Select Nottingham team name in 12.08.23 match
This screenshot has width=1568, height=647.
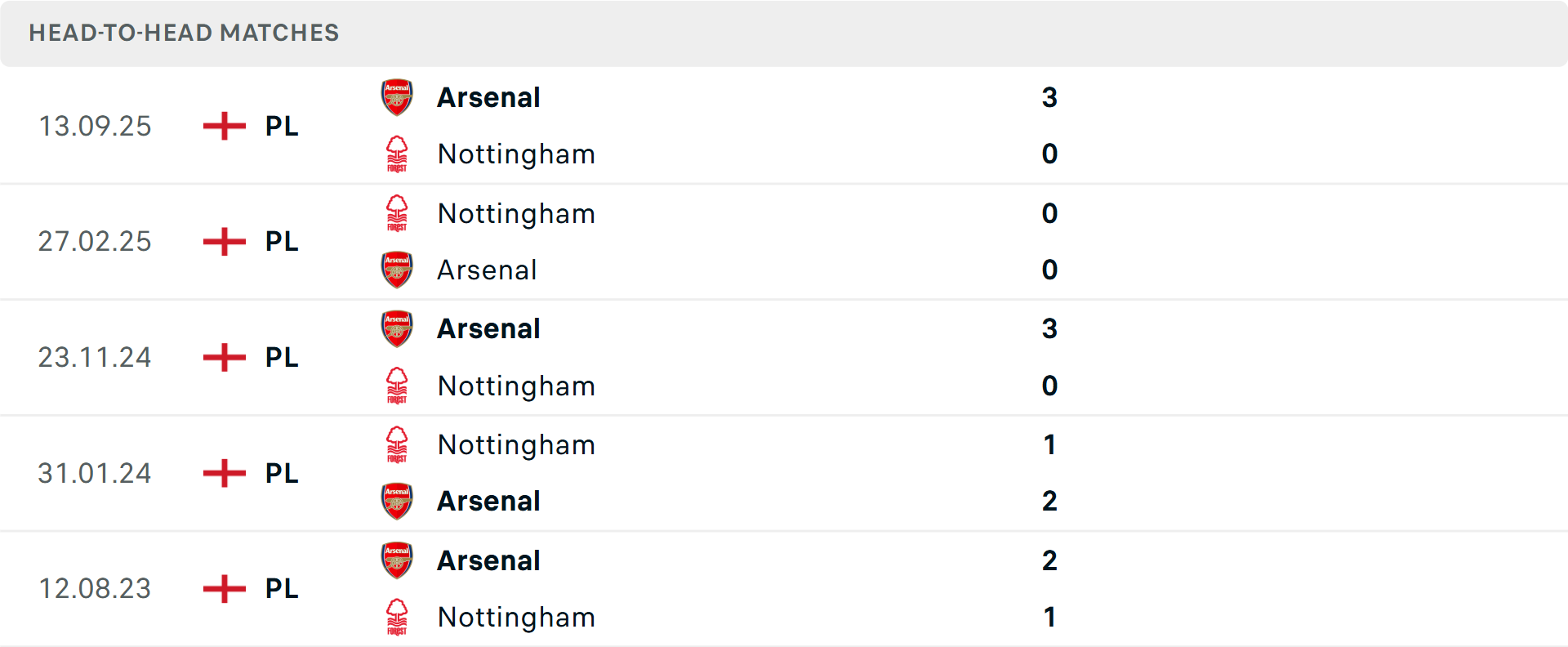tap(516, 617)
